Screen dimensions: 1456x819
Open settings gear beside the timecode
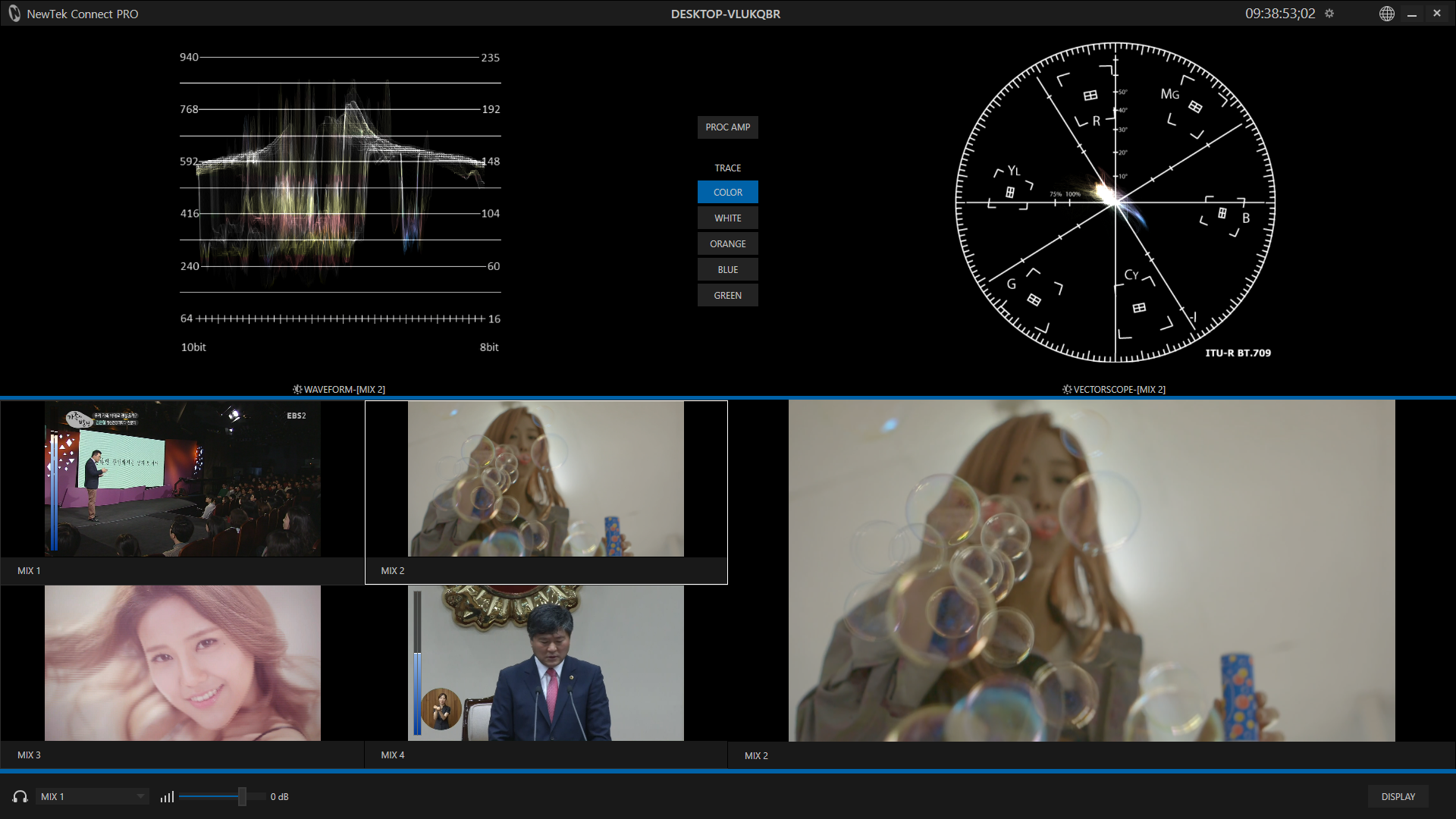1329,14
